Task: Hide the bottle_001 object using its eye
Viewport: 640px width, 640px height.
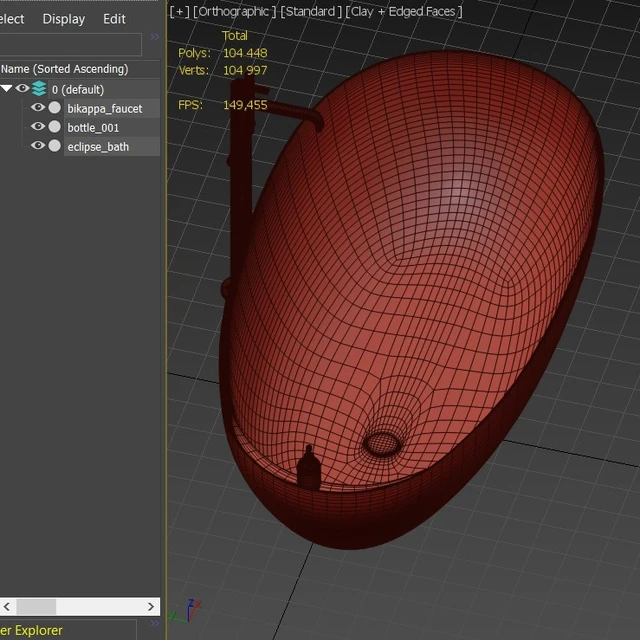Action: coord(38,127)
